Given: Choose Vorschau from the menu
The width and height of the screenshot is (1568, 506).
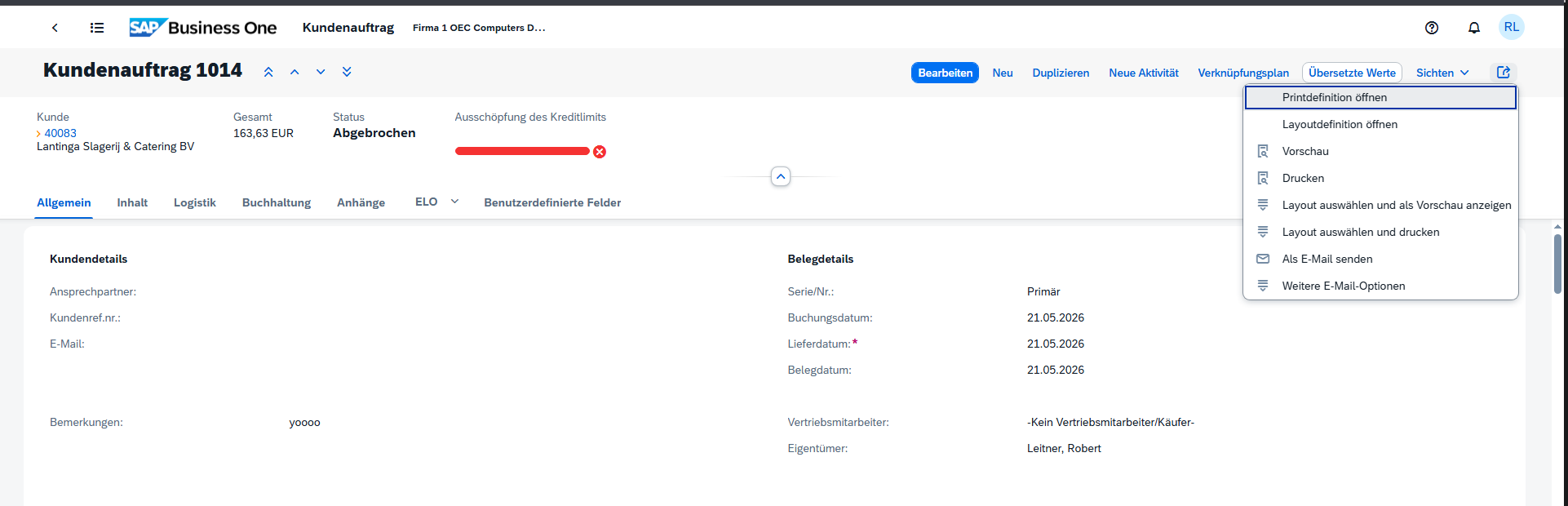Looking at the screenshot, I should tap(1380, 151).
